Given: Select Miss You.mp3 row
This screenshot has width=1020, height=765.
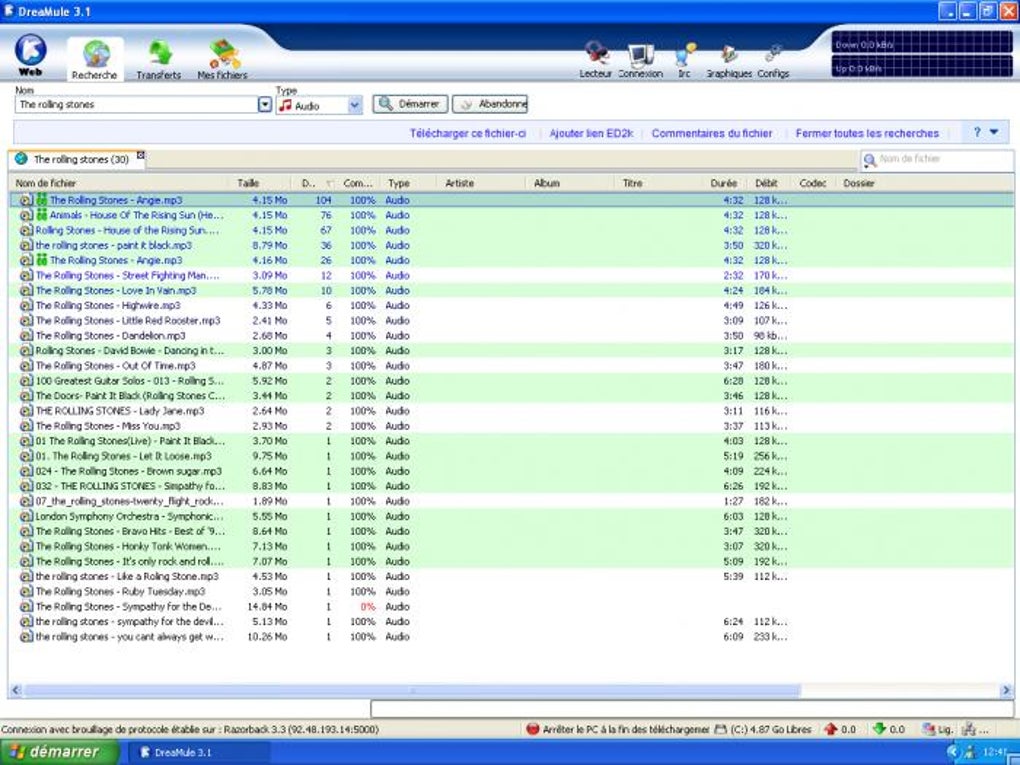Looking at the screenshot, I should [511, 426].
